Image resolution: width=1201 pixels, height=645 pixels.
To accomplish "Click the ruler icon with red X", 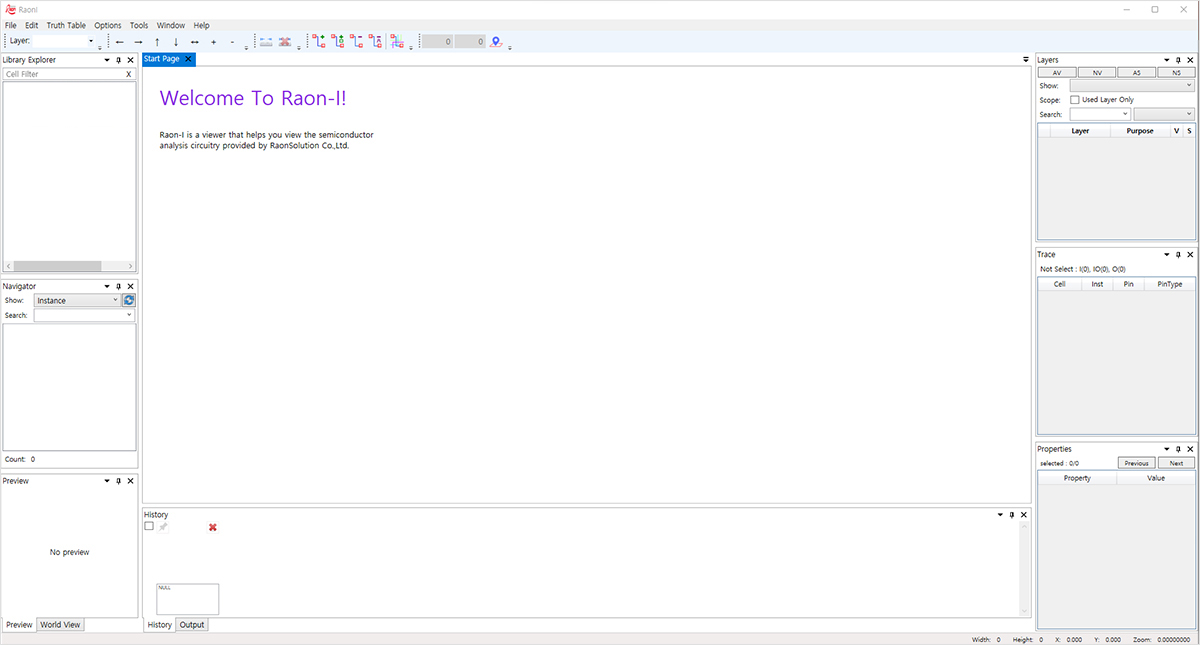I will [x=285, y=42].
